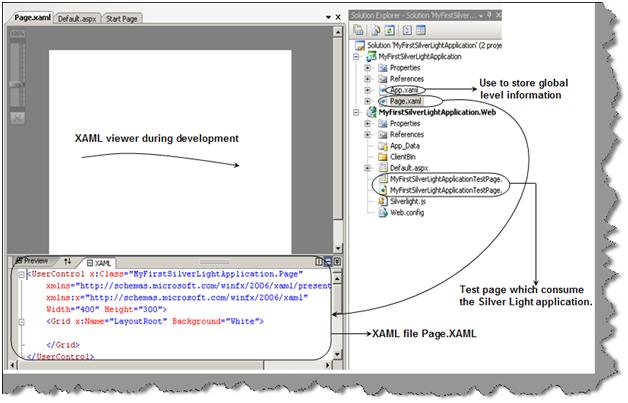This screenshot has width=628, height=403.
Task: Click the Show All Files toolbar icon
Action: tap(375, 30)
